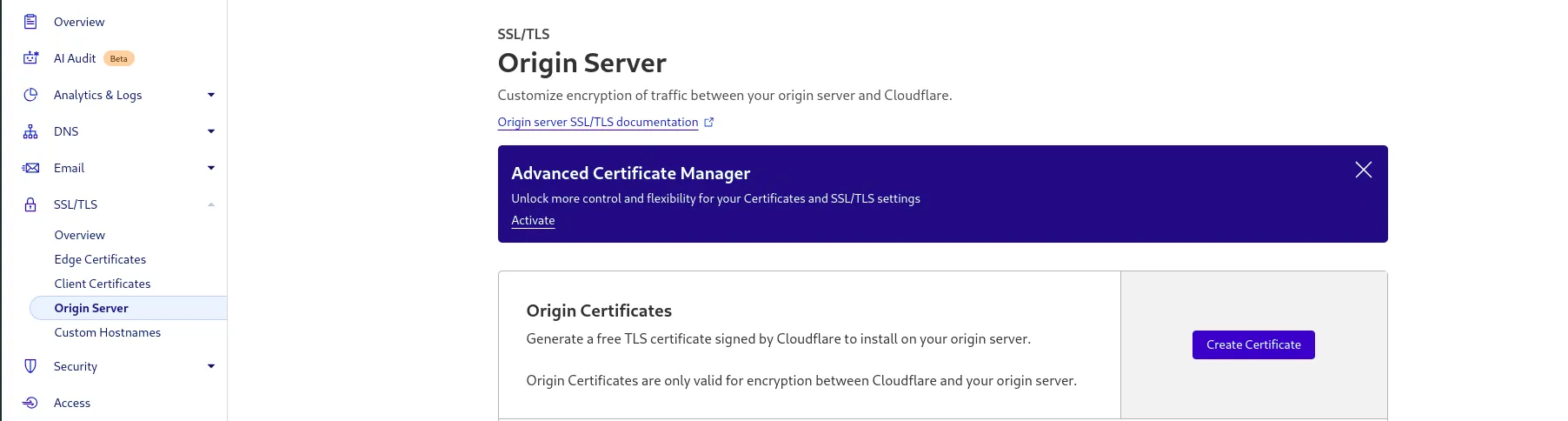Click the AI Audit robot icon
This screenshot has width=1568, height=421.
click(30, 58)
